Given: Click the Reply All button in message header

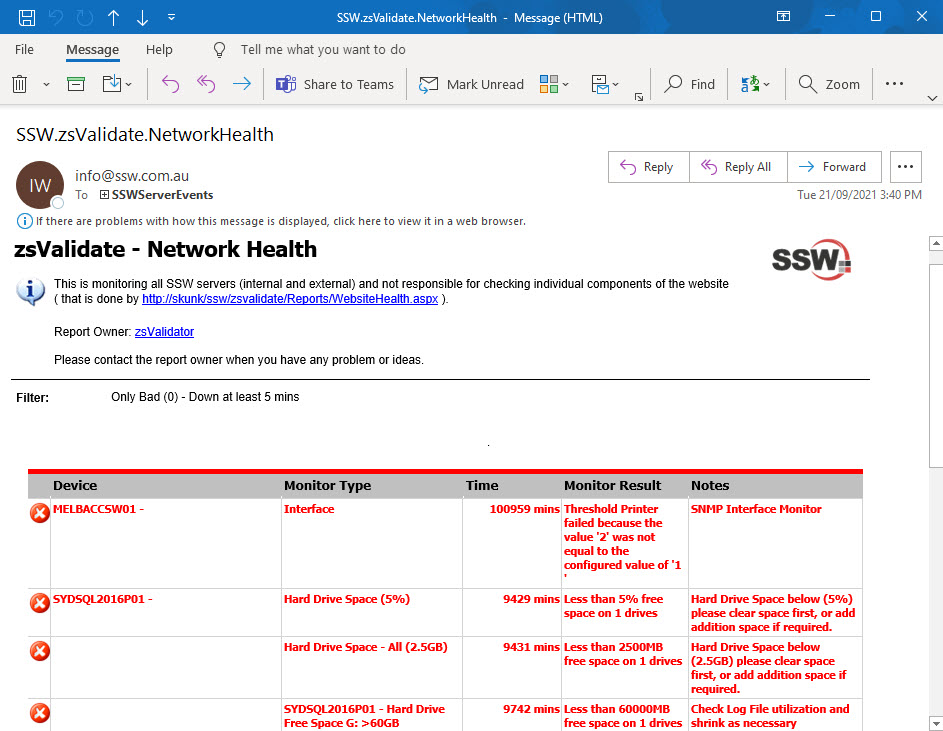Looking at the screenshot, I should 737,167.
